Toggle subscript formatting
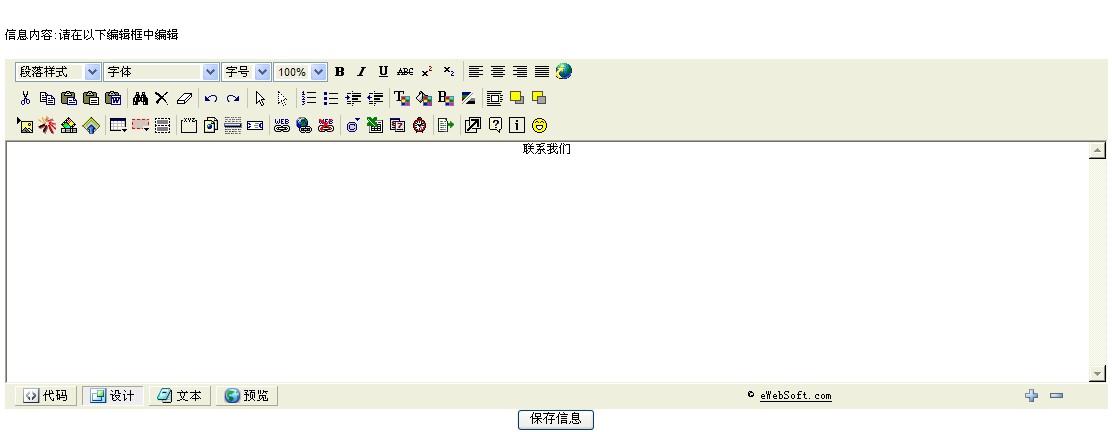 (449, 72)
